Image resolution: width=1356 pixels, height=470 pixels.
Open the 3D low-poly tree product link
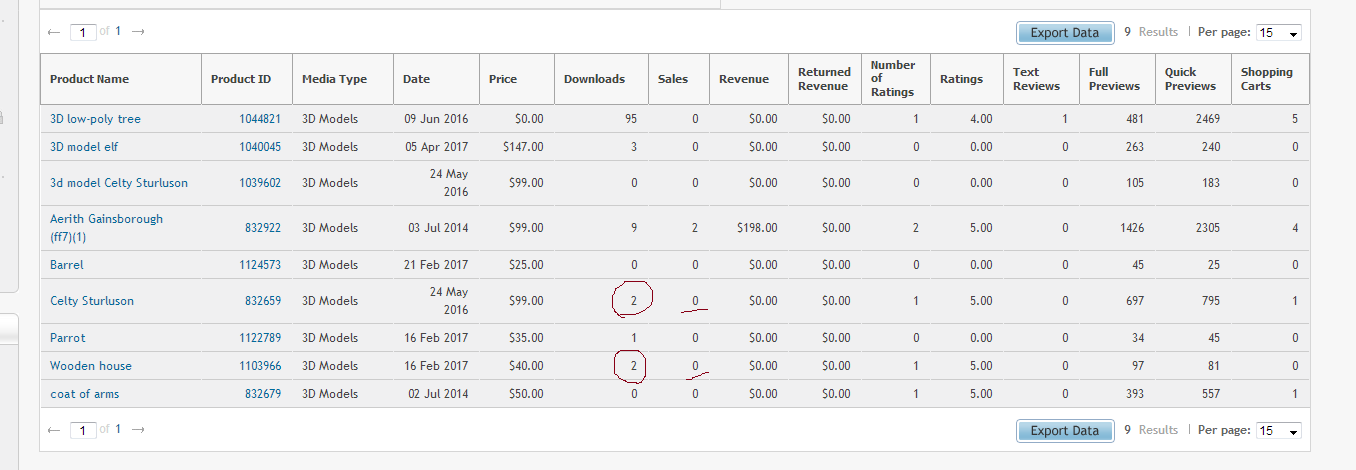95,119
